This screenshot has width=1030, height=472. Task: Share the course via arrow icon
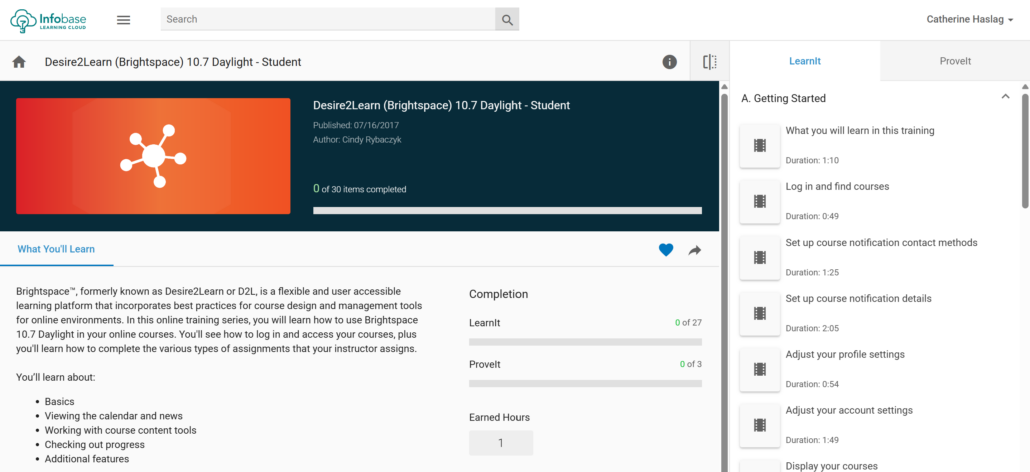point(695,249)
